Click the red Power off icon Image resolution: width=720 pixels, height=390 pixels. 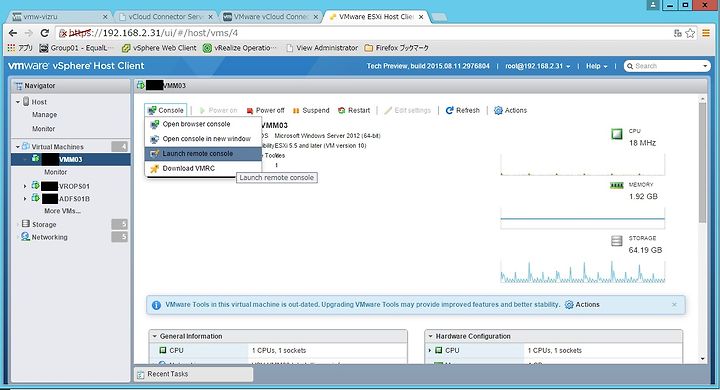coord(250,111)
